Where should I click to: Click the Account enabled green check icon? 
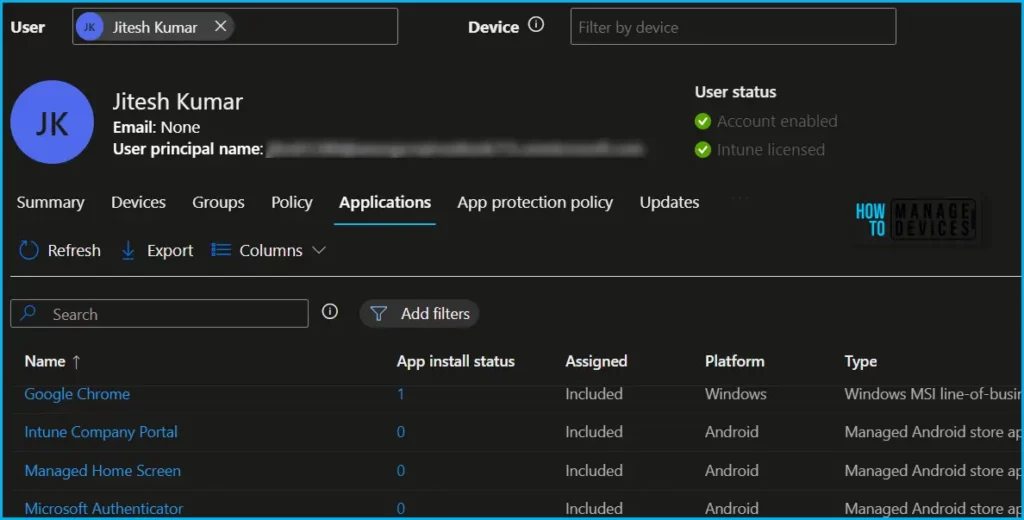(703, 121)
